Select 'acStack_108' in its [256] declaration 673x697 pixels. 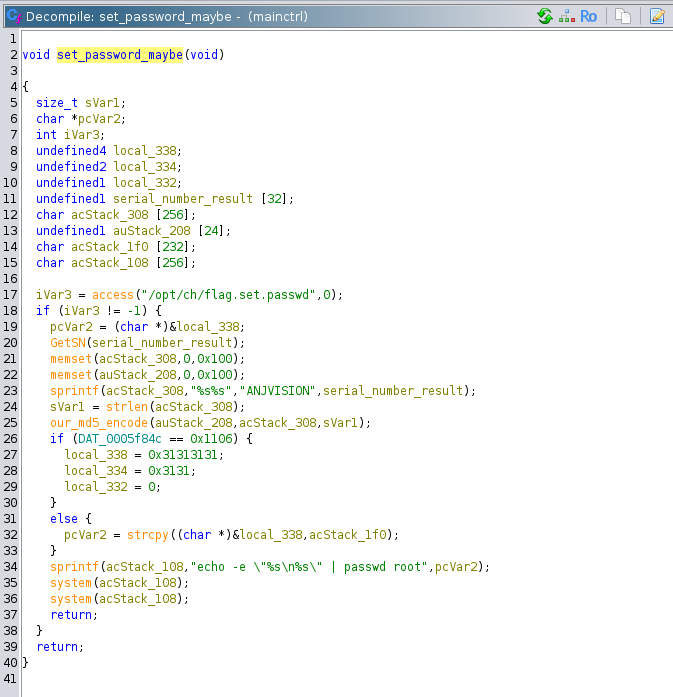pyautogui.click(x=110, y=263)
